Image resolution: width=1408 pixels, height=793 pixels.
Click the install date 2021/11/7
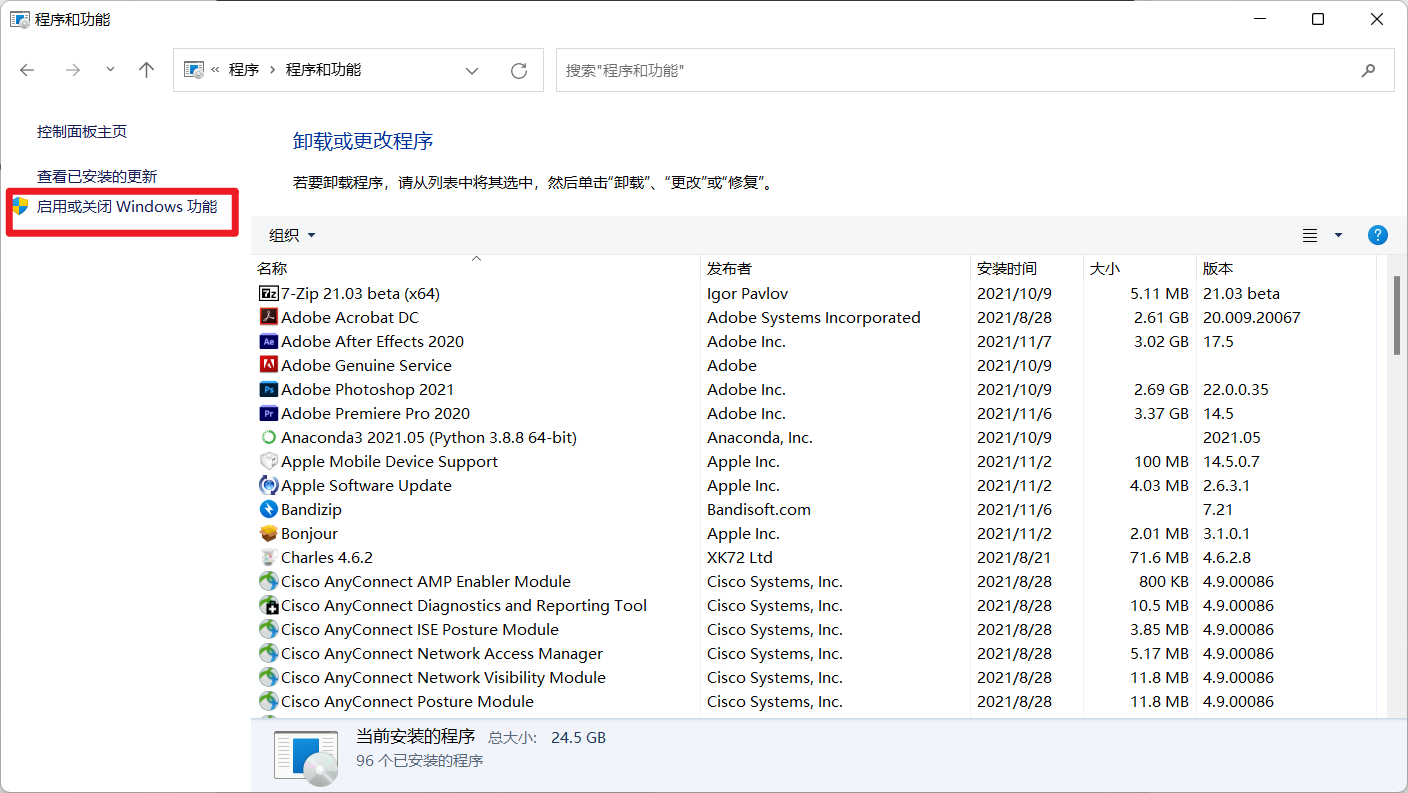[x=1015, y=342]
